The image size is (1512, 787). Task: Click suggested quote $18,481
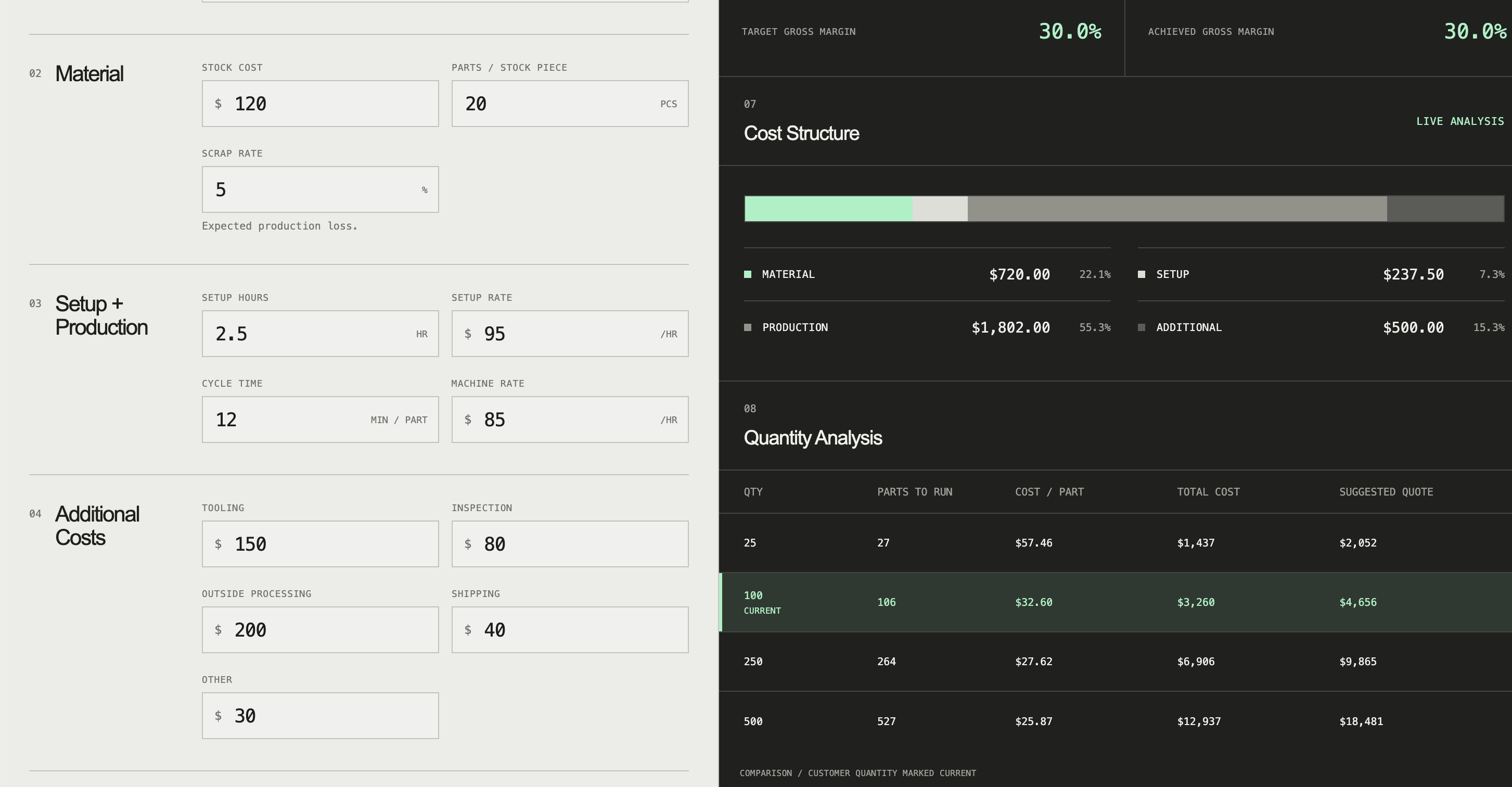pyautogui.click(x=1361, y=721)
